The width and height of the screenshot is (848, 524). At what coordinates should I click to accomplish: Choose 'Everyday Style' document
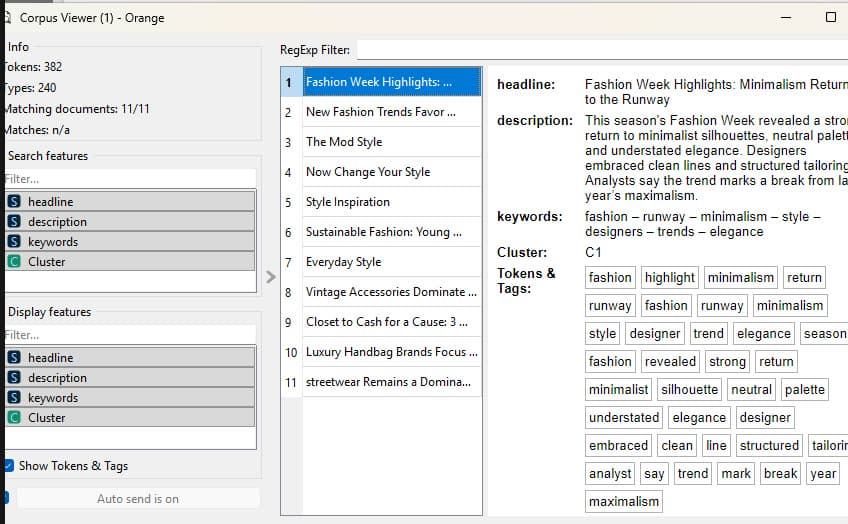(x=391, y=262)
